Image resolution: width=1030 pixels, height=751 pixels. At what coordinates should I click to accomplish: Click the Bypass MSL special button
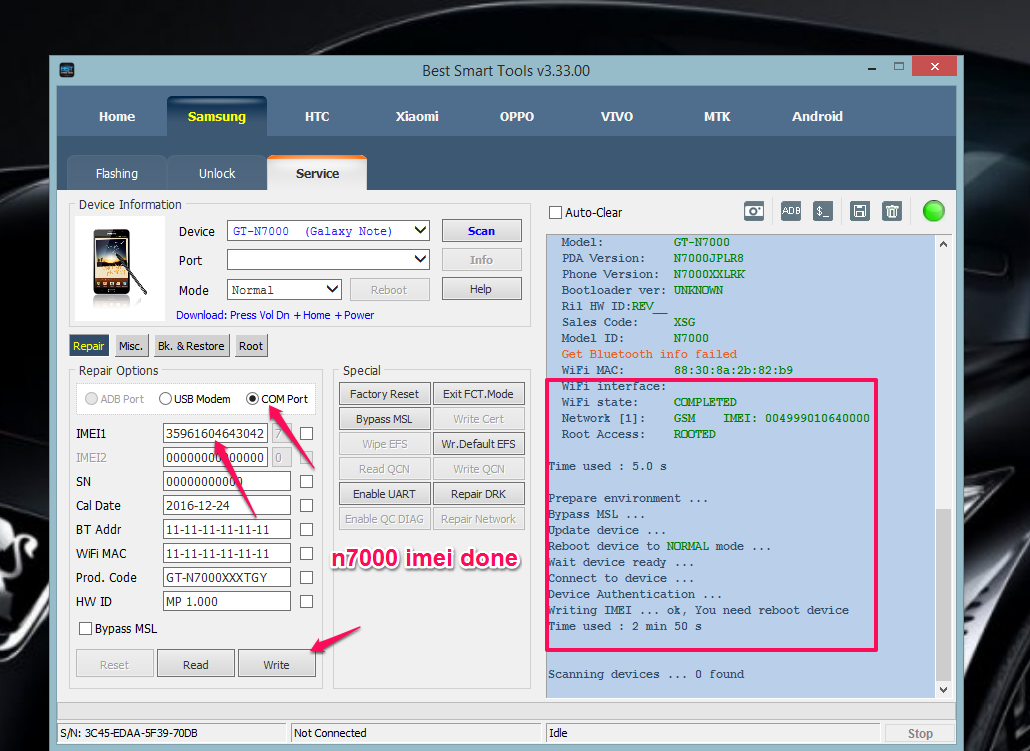(384, 419)
